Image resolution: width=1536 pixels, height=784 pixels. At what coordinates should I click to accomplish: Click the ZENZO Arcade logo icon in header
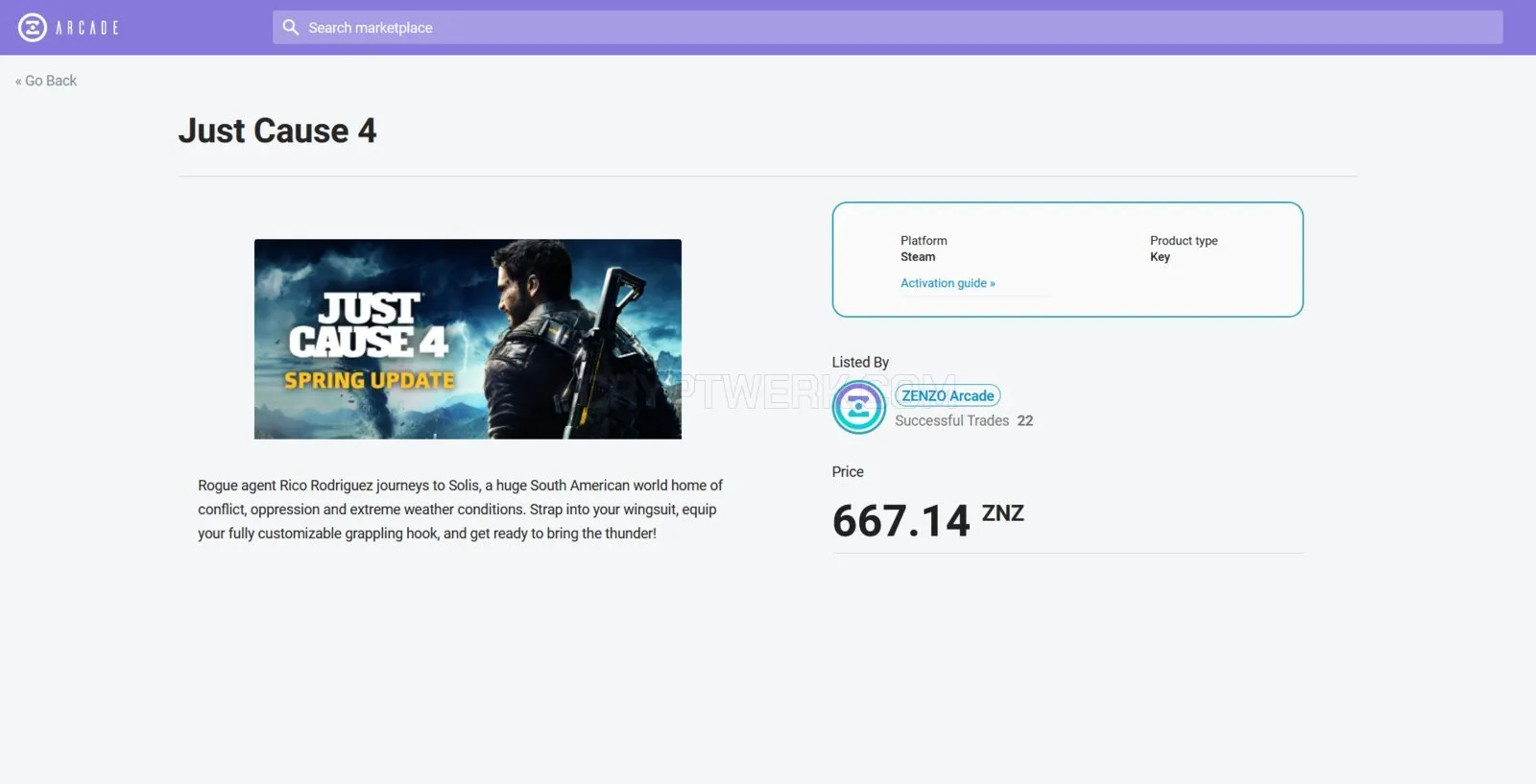(33, 28)
